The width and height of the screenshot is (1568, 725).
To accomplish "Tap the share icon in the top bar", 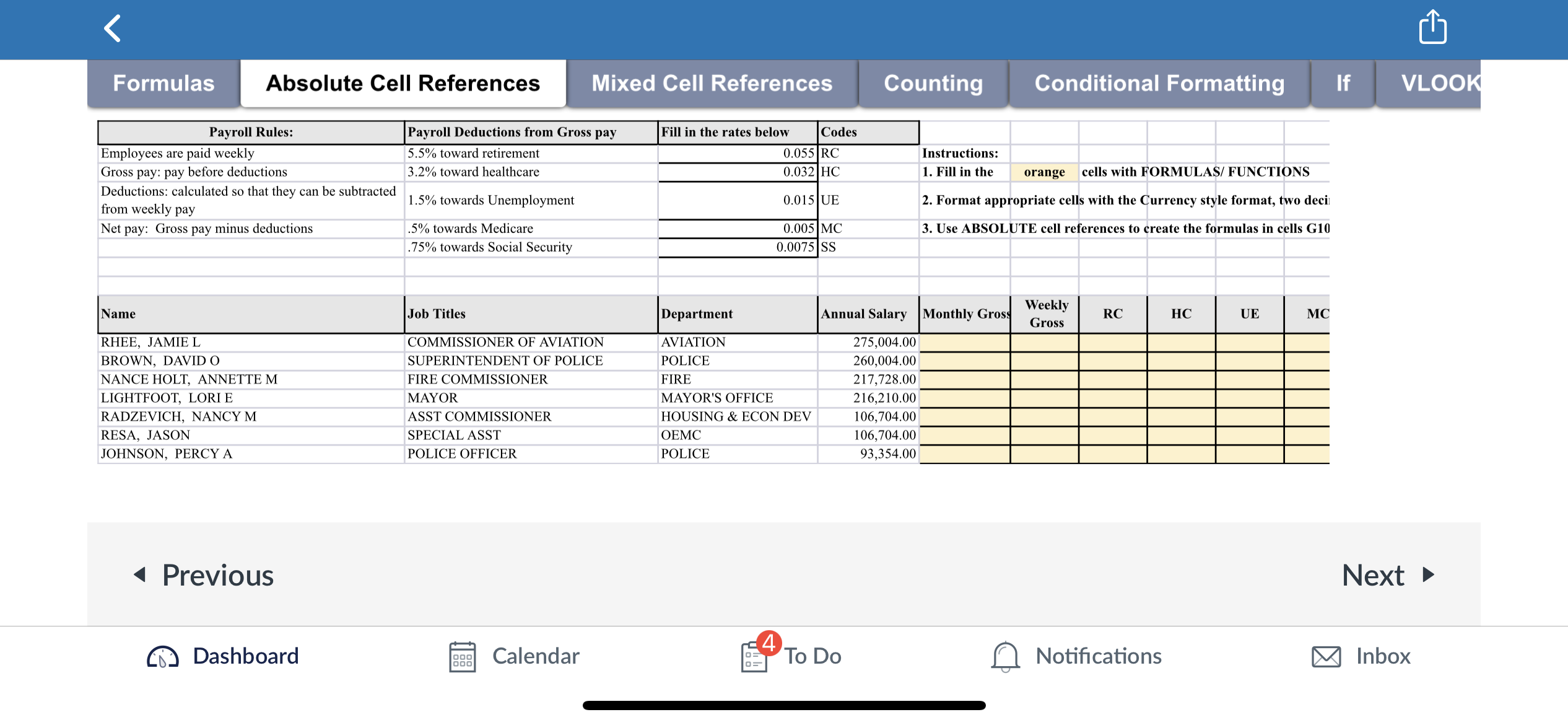I will point(1432,27).
